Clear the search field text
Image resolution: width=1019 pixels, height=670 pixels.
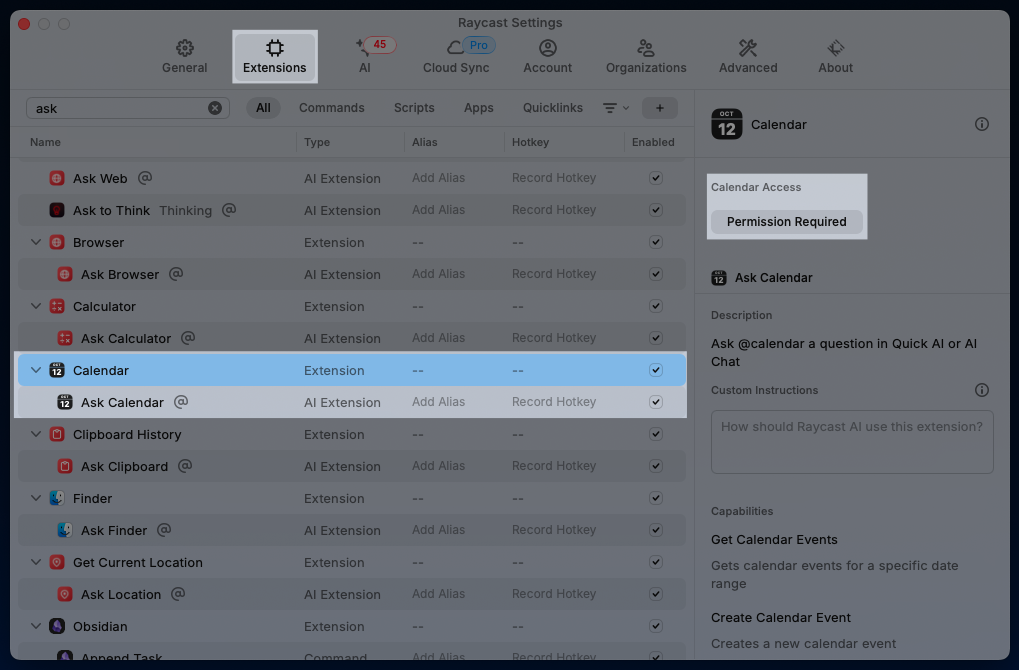point(214,109)
